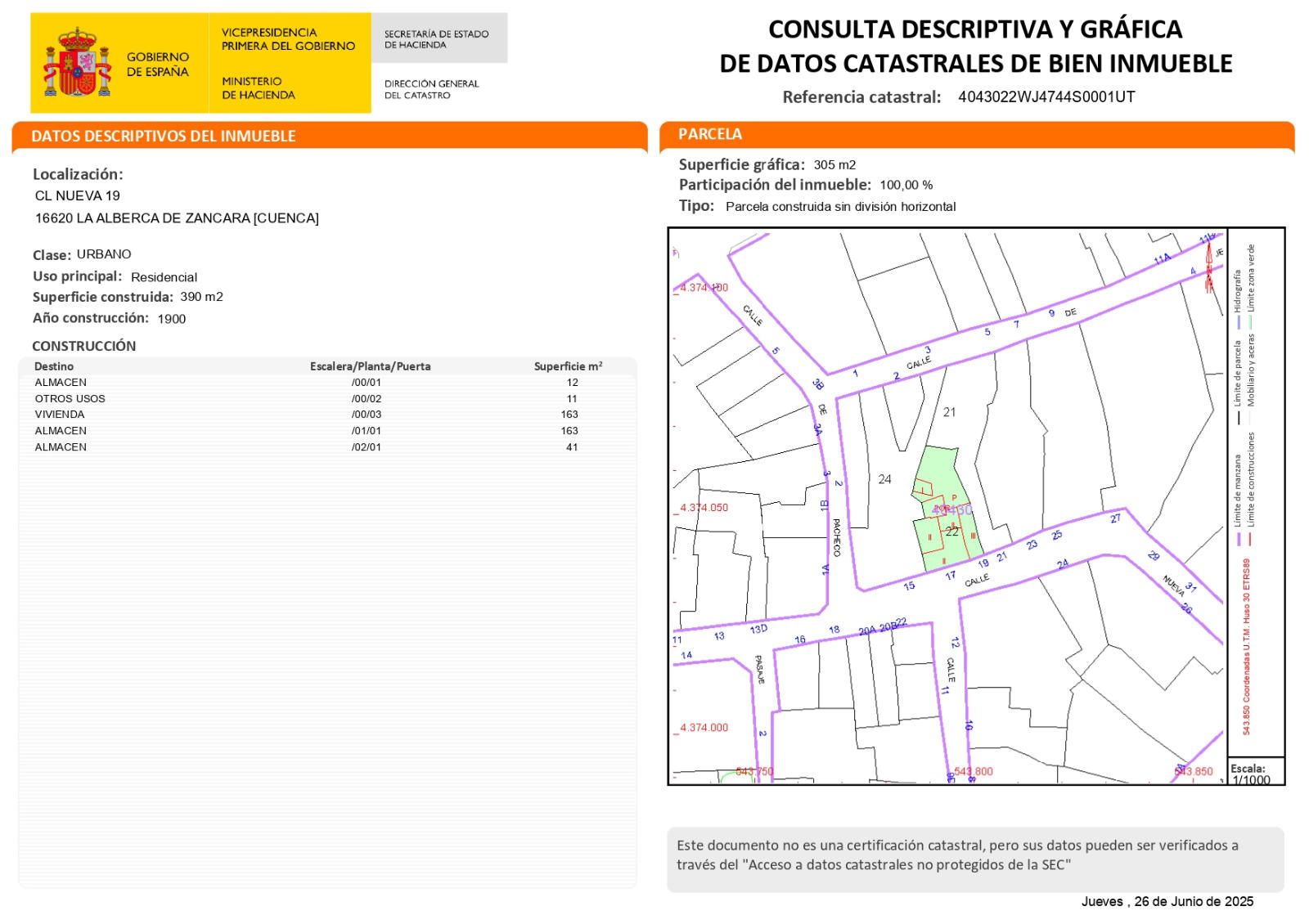The height and width of the screenshot is (924, 1309).
Task: Click the Ministerio de Hacienda yellow label
Action: tap(258, 87)
